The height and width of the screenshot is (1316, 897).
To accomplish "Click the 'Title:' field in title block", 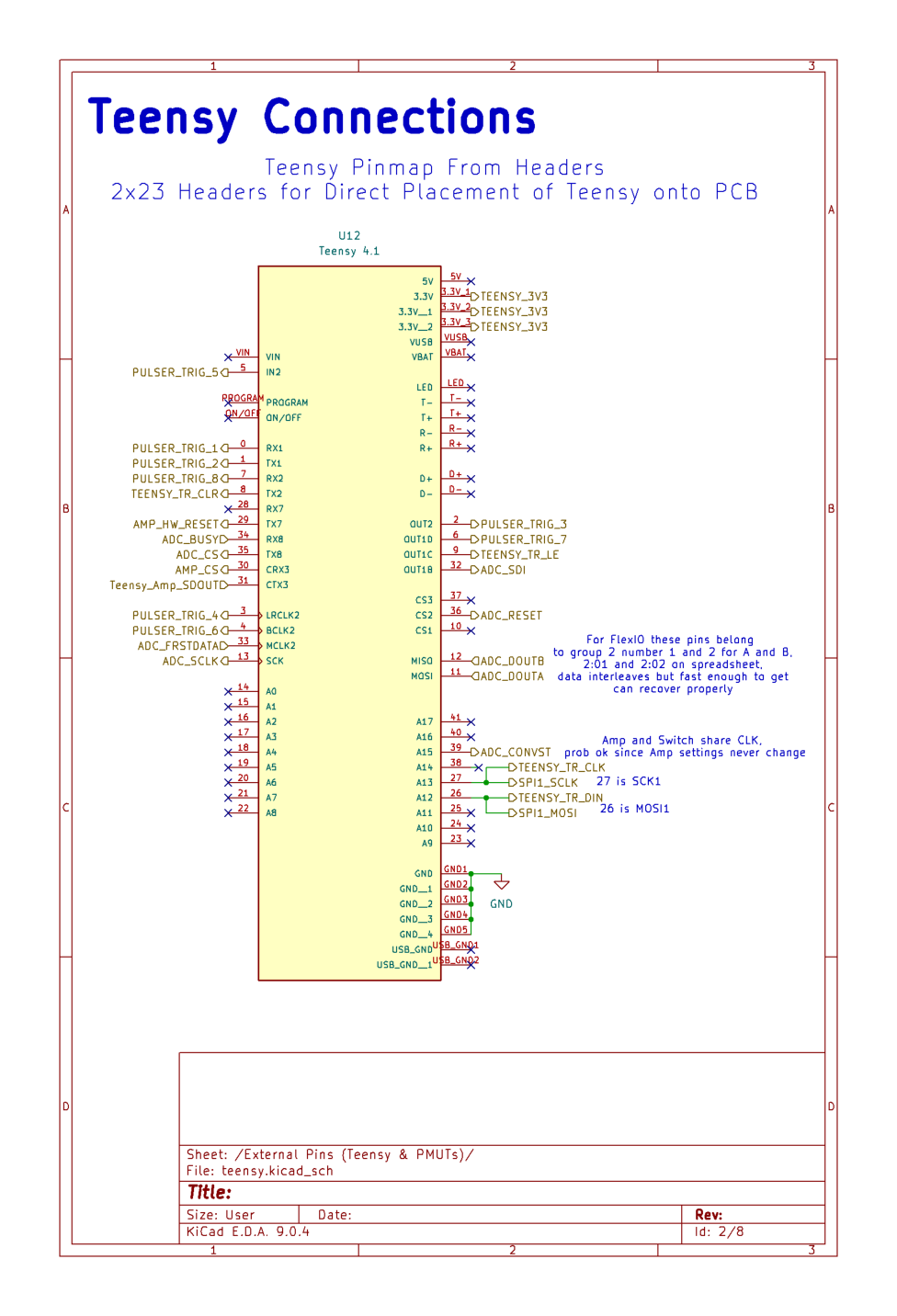I will pyautogui.click(x=210, y=1193).
